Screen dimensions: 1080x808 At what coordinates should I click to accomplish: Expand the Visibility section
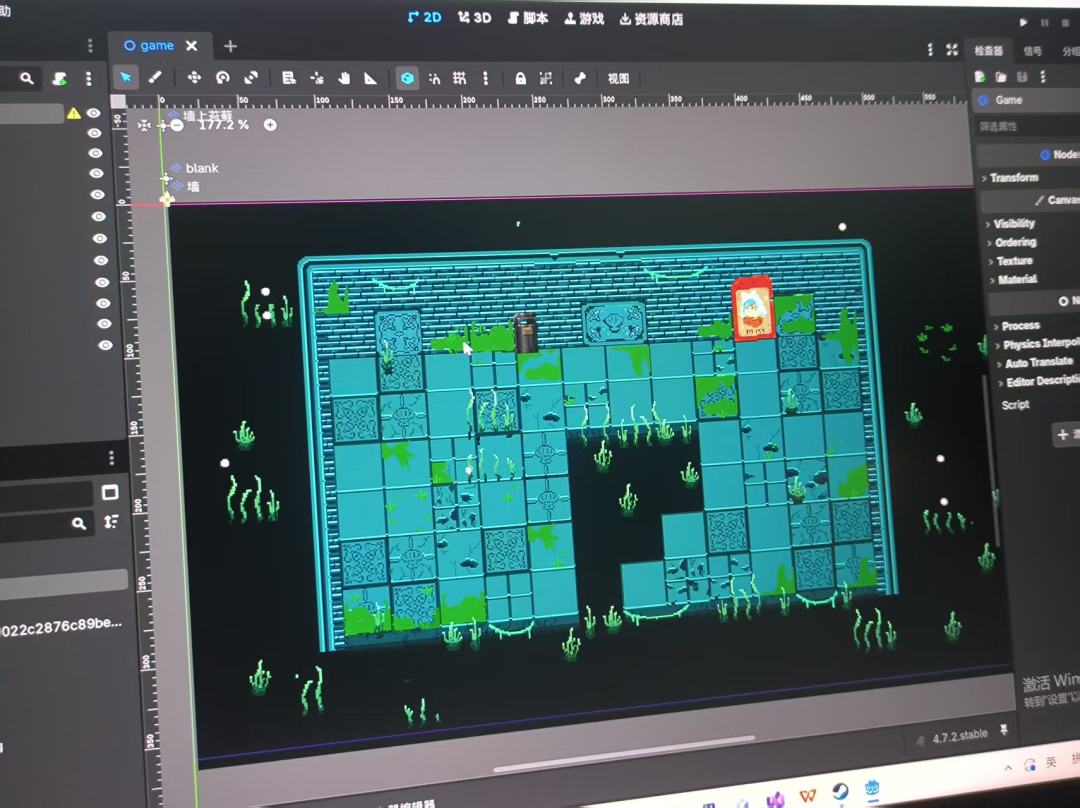point(1011,223)
